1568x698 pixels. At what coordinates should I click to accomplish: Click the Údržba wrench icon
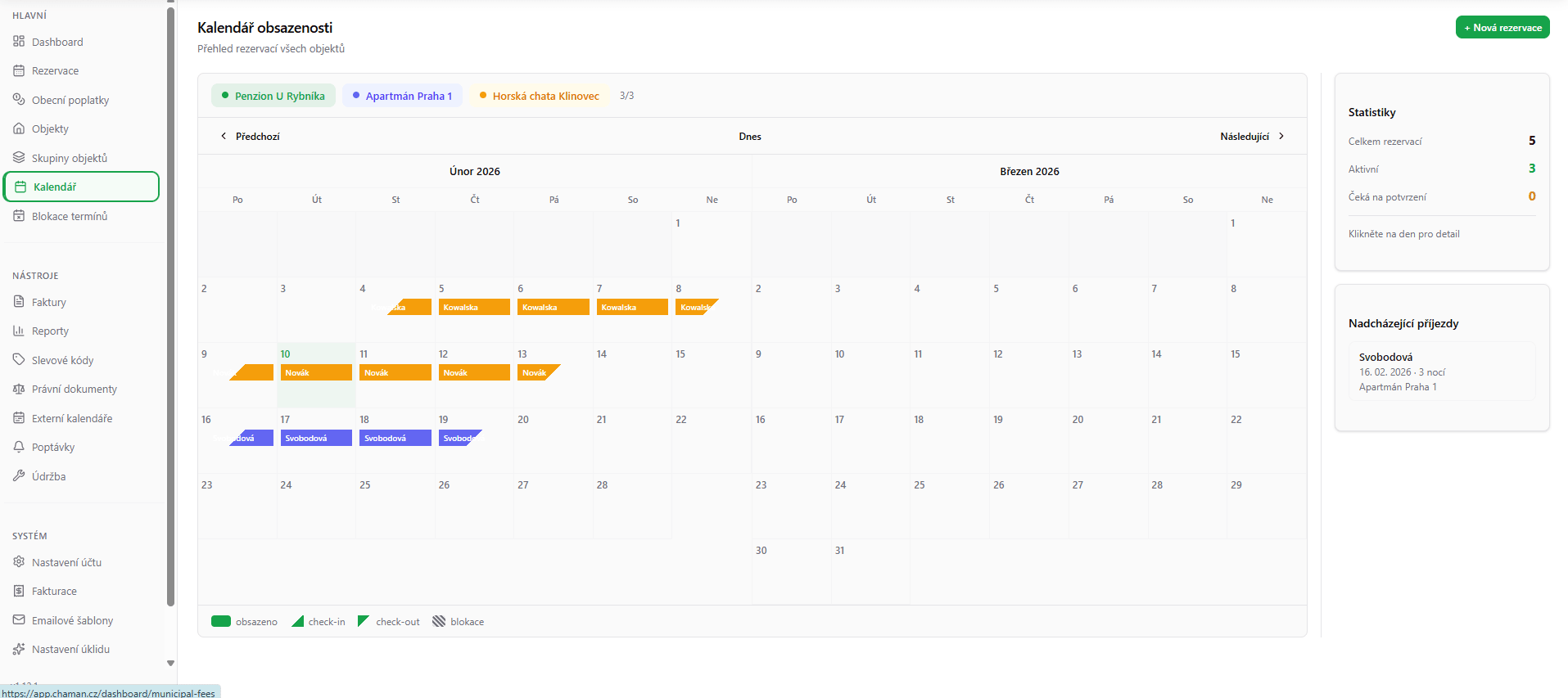19,476
